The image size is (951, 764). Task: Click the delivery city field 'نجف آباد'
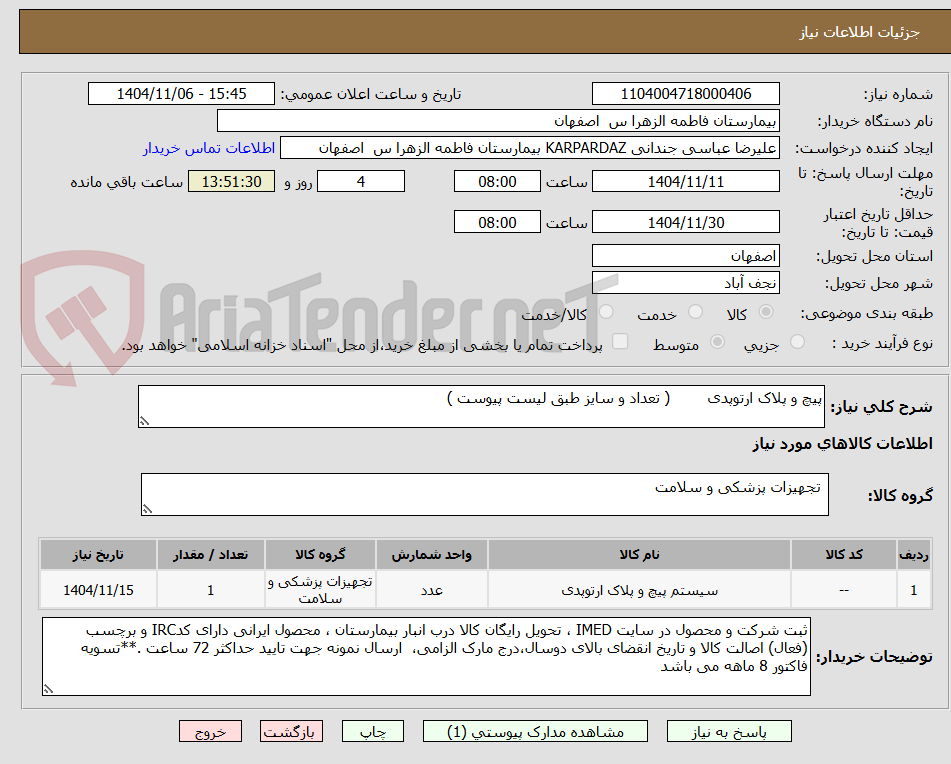click(x=685, y=283)
